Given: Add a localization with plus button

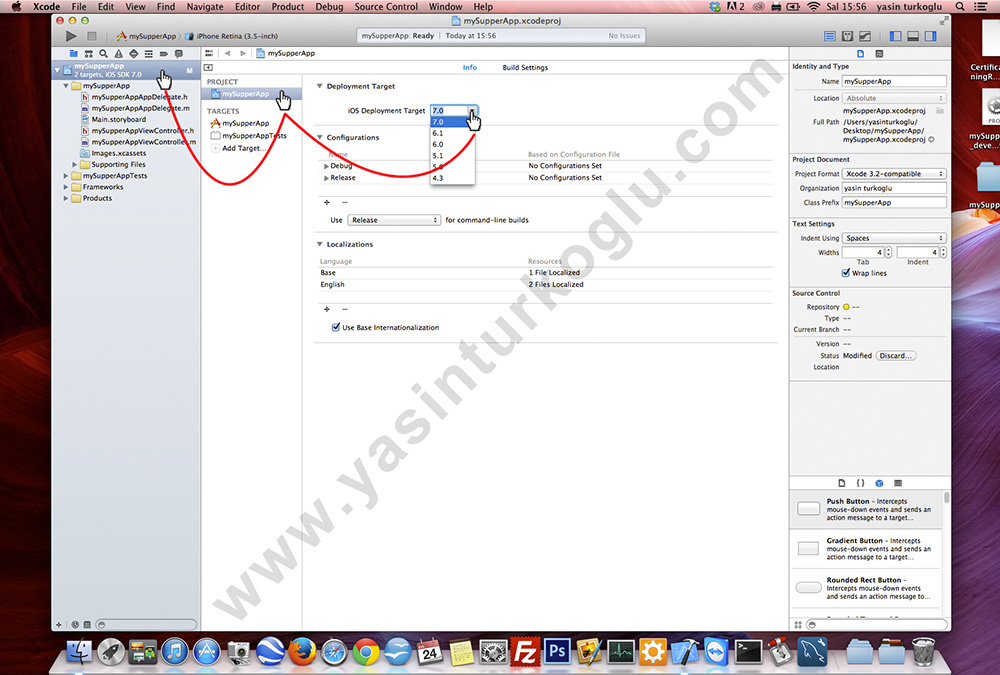Looking at the screenshot, I should click(x=327, y=309).
